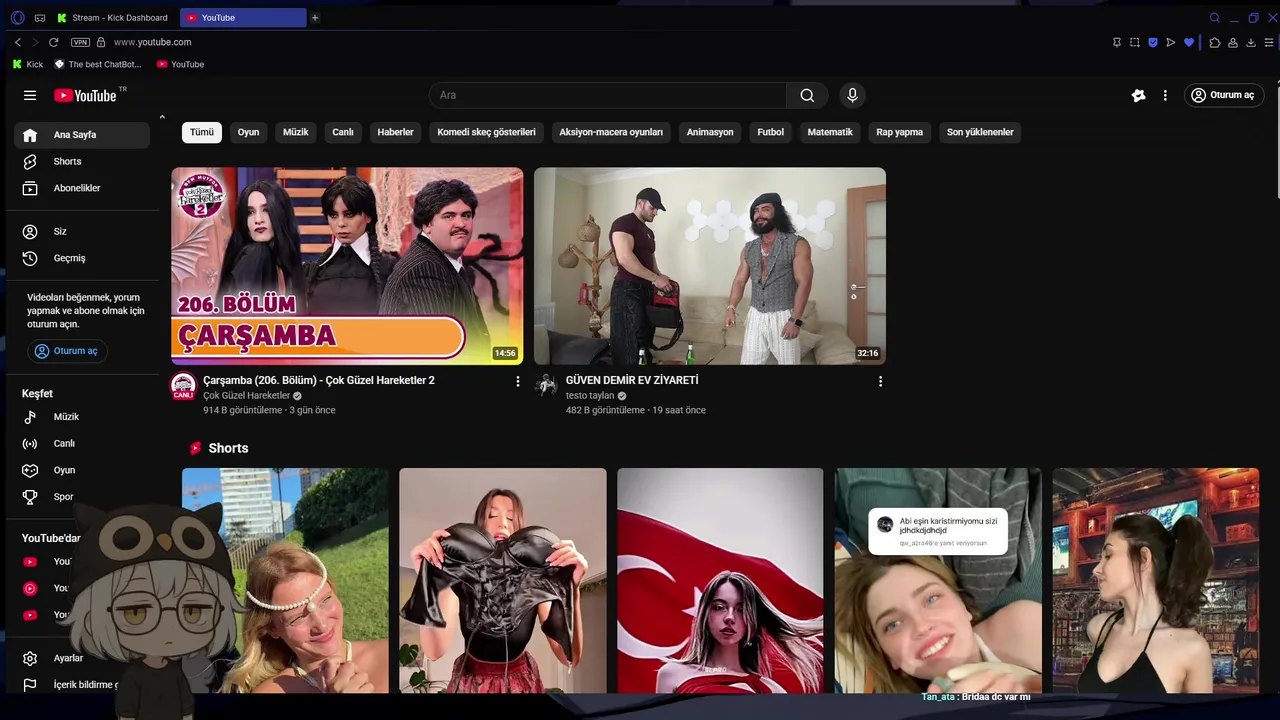Filter by Oyun chip
The width and height of the screenshot is (1280, 720).
pyautogui.click(x=248, y=132)
